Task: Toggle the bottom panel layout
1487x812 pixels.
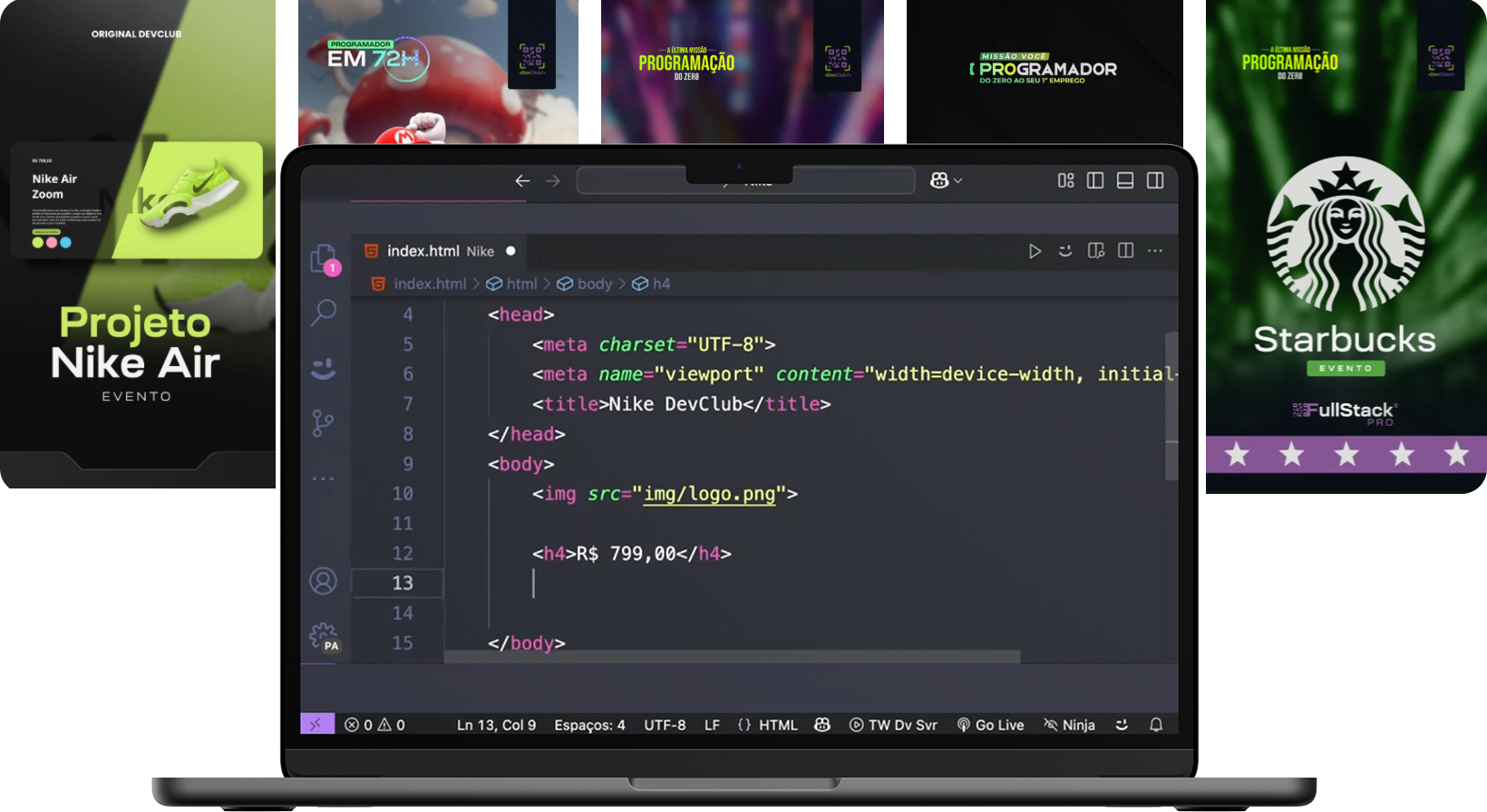Action: (x=1125, y=181)
